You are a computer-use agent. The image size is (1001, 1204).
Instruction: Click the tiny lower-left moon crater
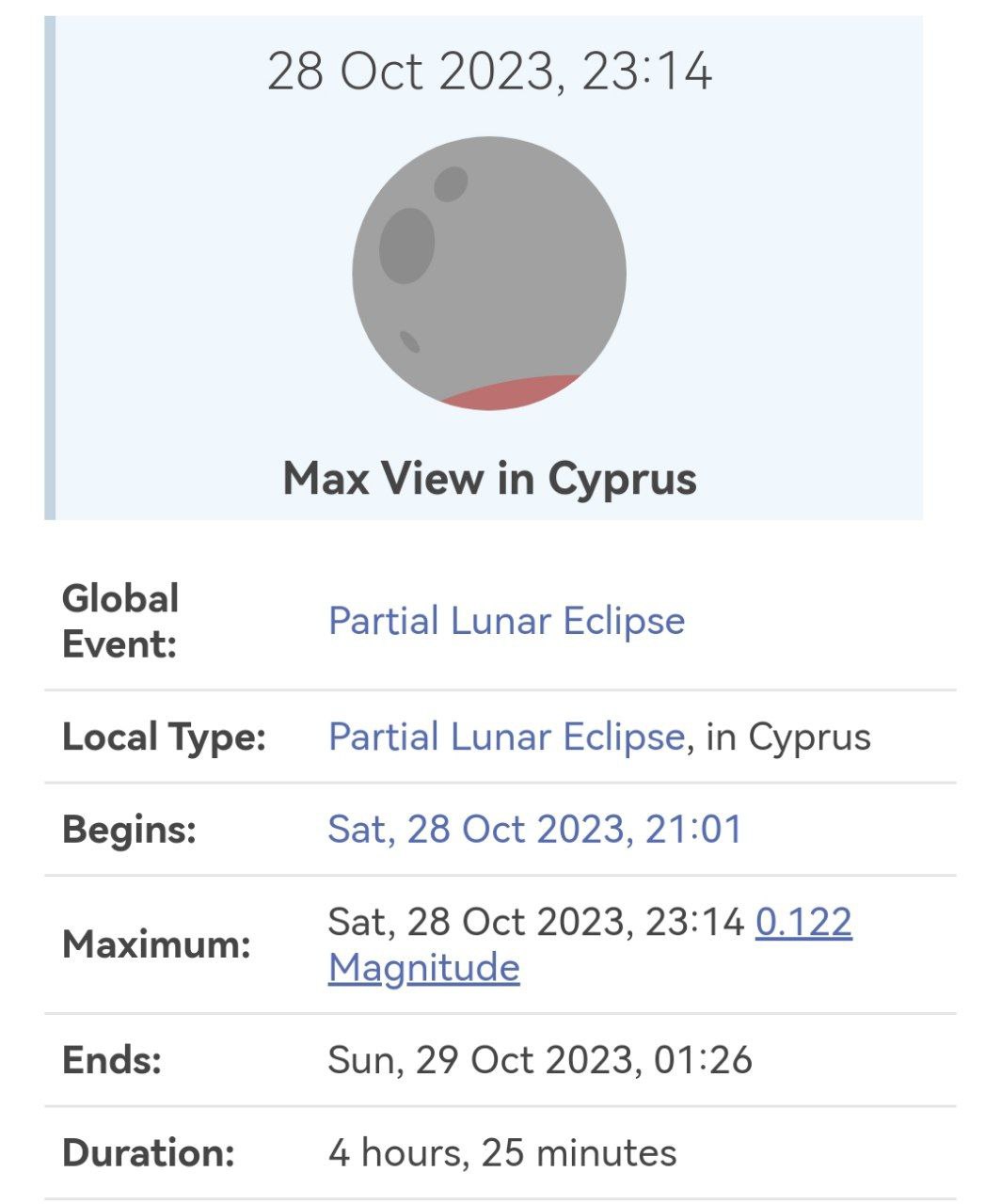410,341
